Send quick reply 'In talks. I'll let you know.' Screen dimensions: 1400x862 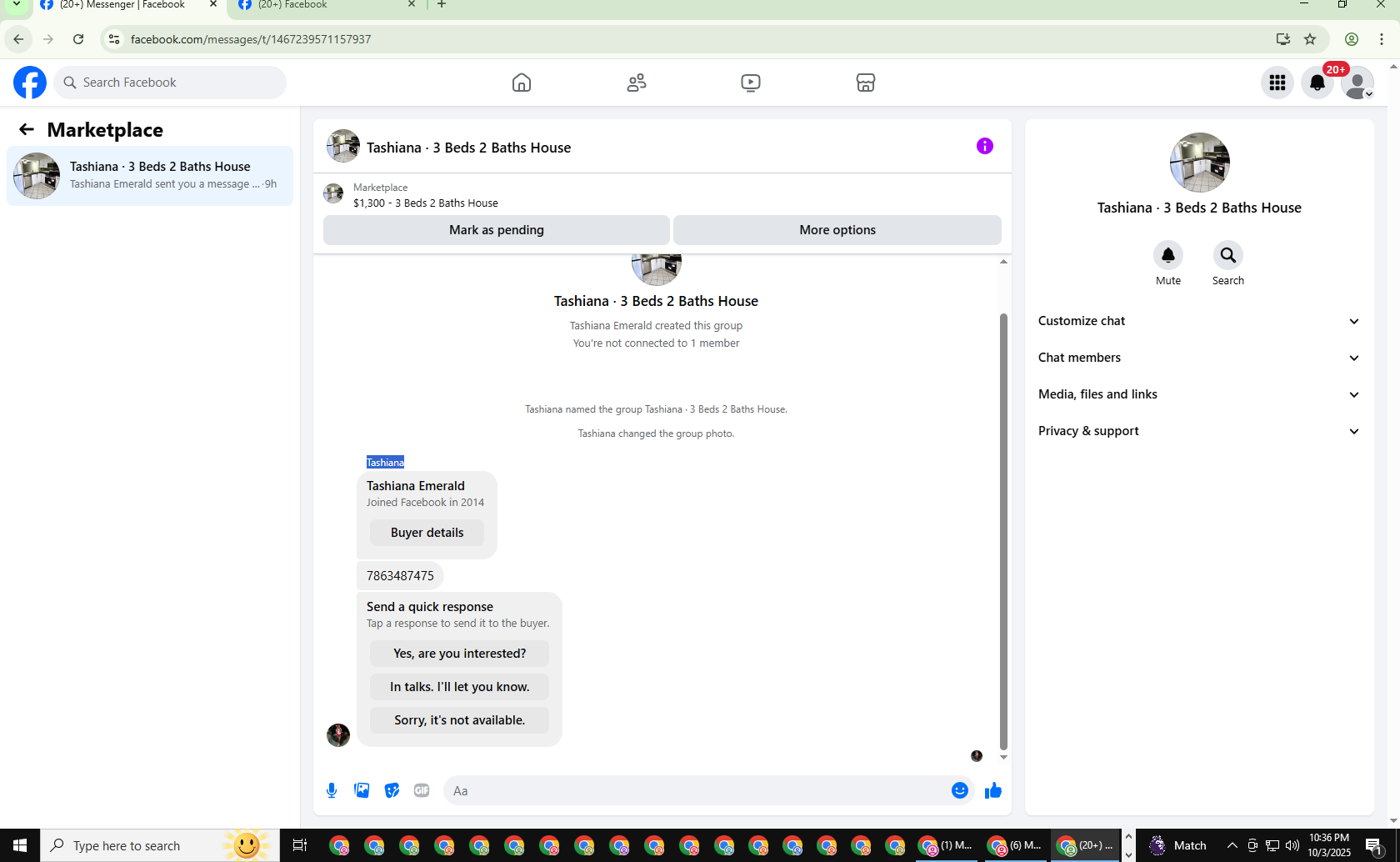(x=460, y=687)
